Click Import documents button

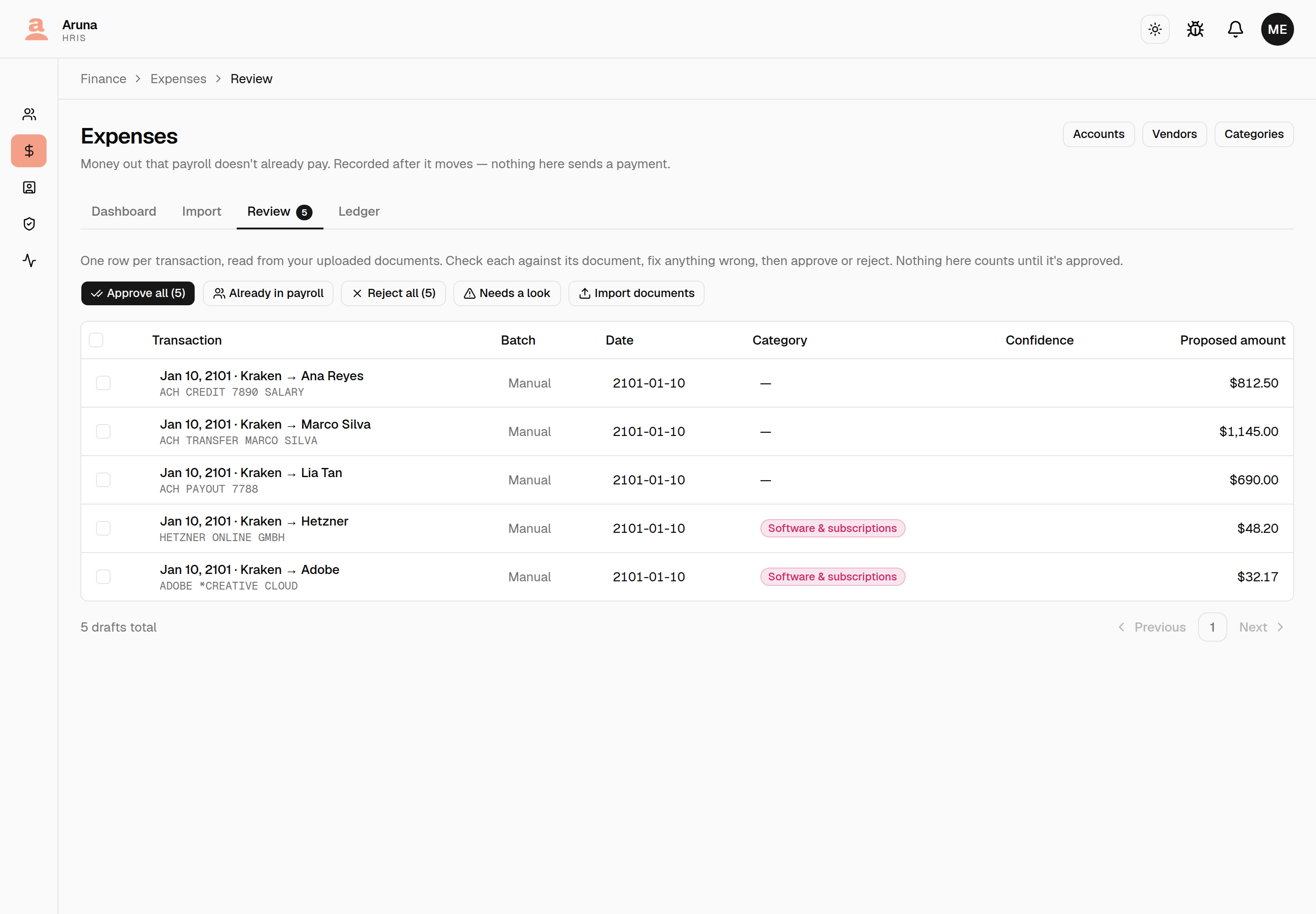click(x=636, y=293)
